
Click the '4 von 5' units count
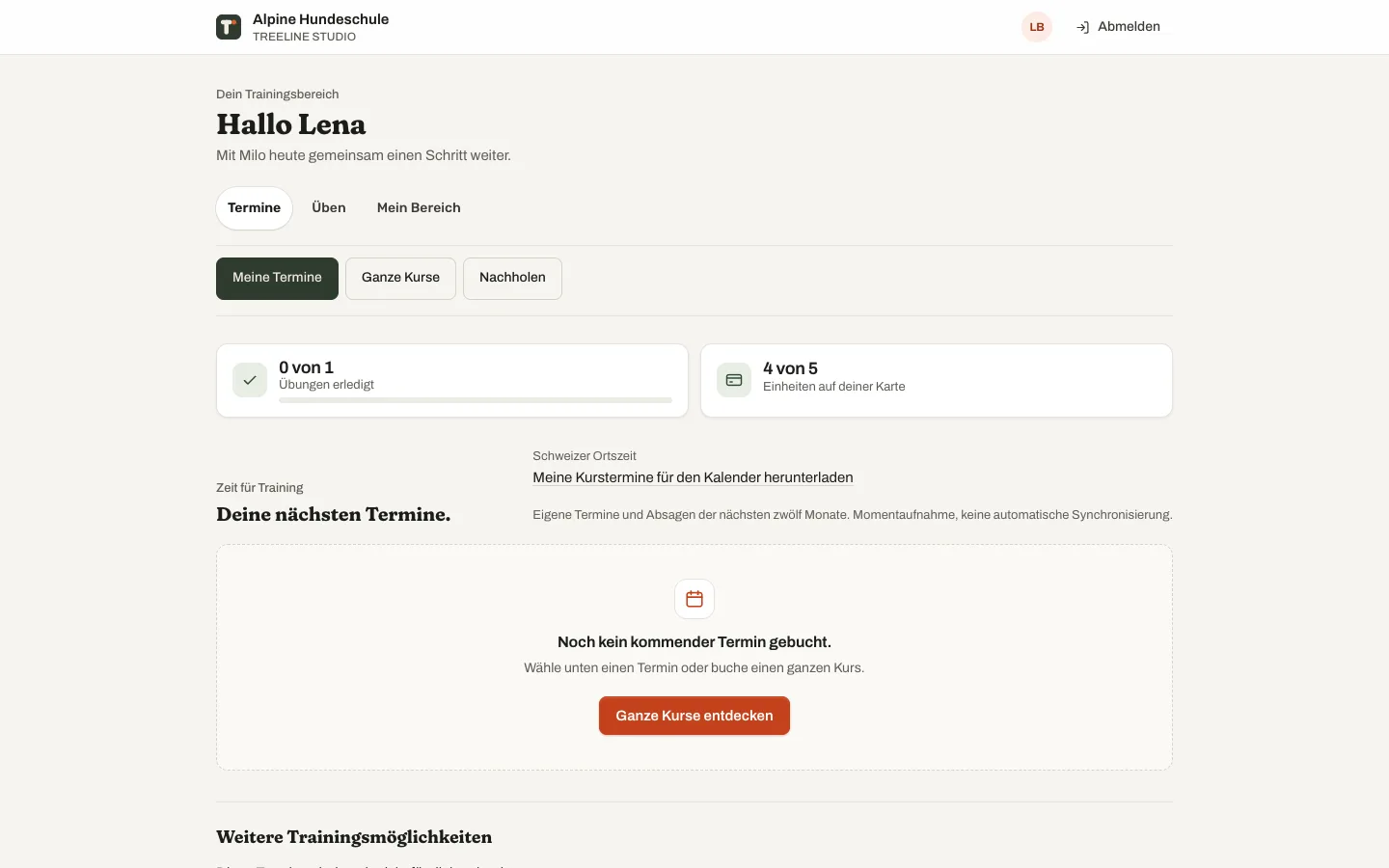[x=790, y=368]
